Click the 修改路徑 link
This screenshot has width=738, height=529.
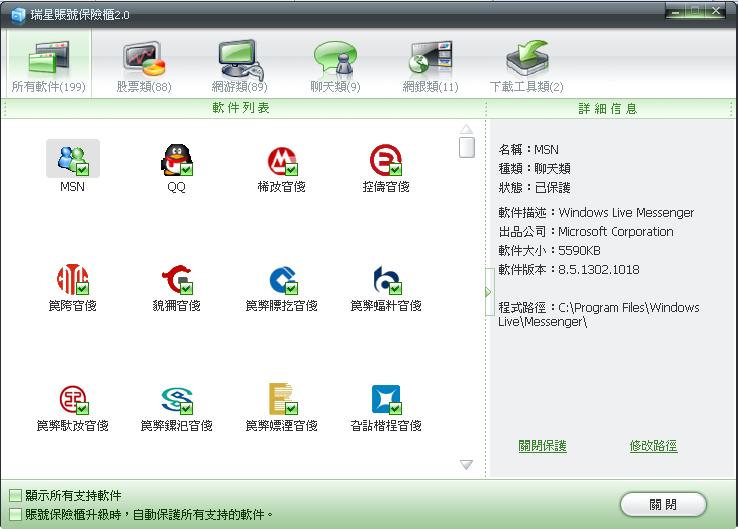pyautogui.click(x=653, y=446)
